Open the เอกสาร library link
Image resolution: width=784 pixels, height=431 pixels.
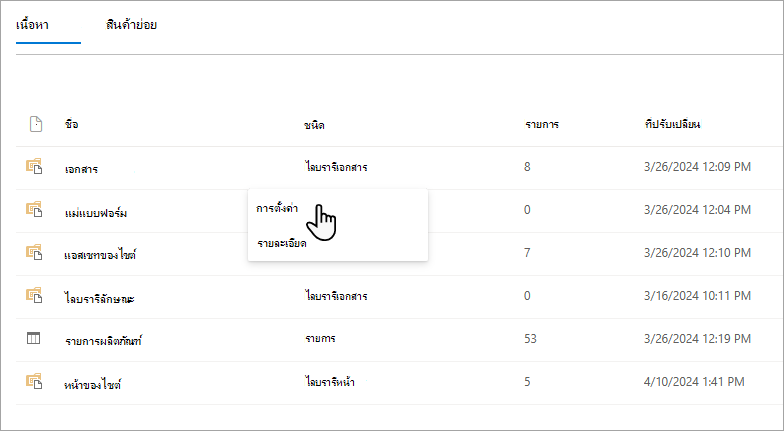(81, 169)
